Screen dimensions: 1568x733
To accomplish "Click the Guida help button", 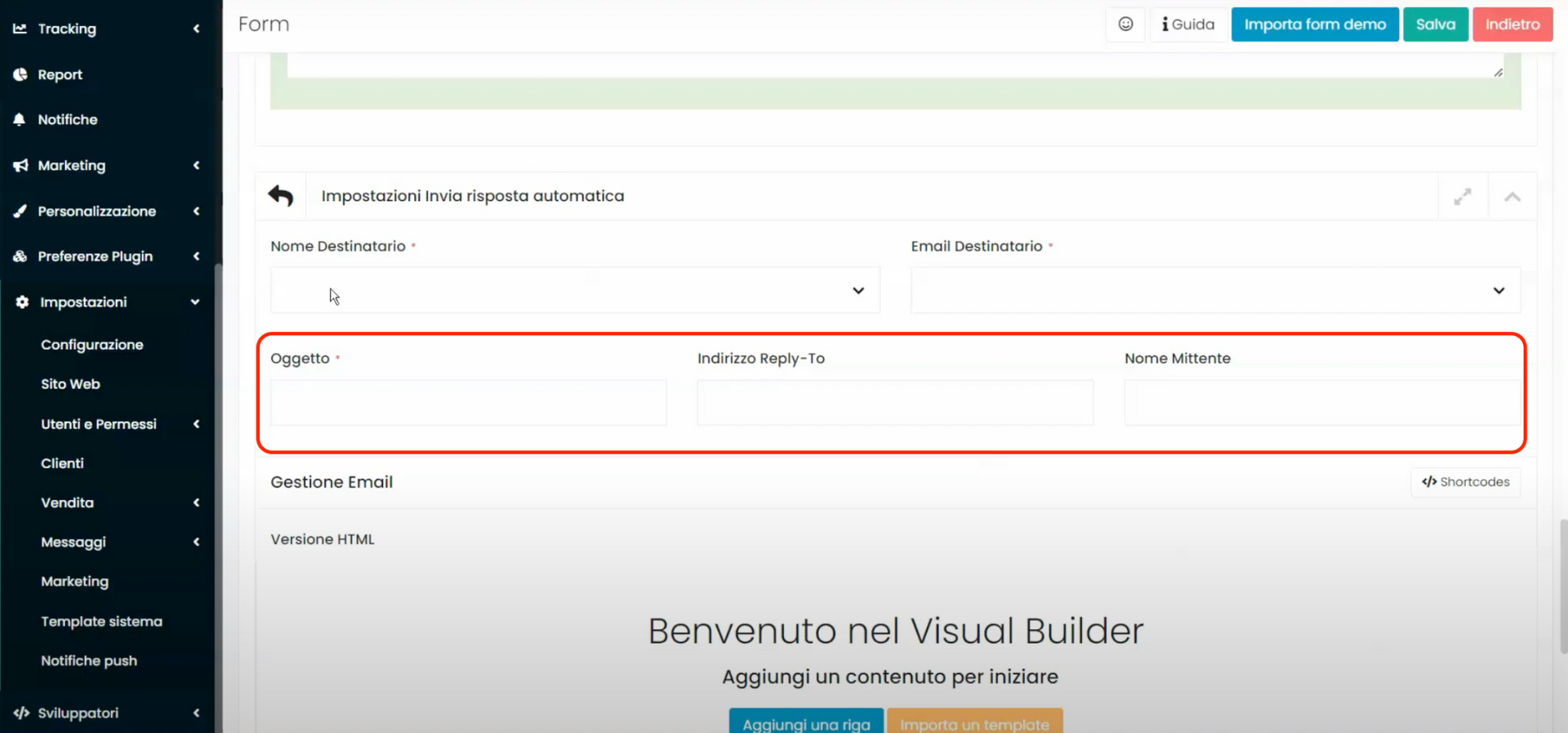I will 1187,25.
